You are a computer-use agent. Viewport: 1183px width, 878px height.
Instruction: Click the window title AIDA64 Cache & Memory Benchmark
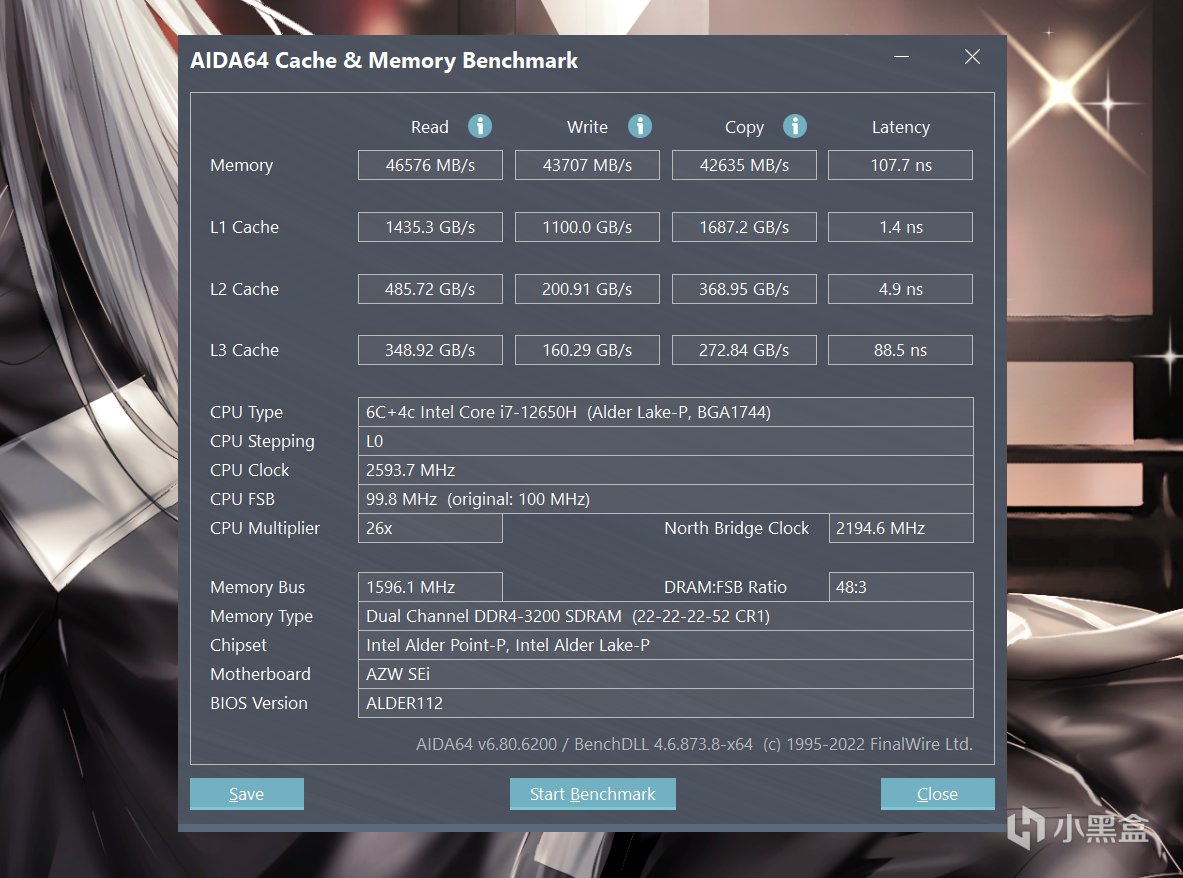pos(384,60)
